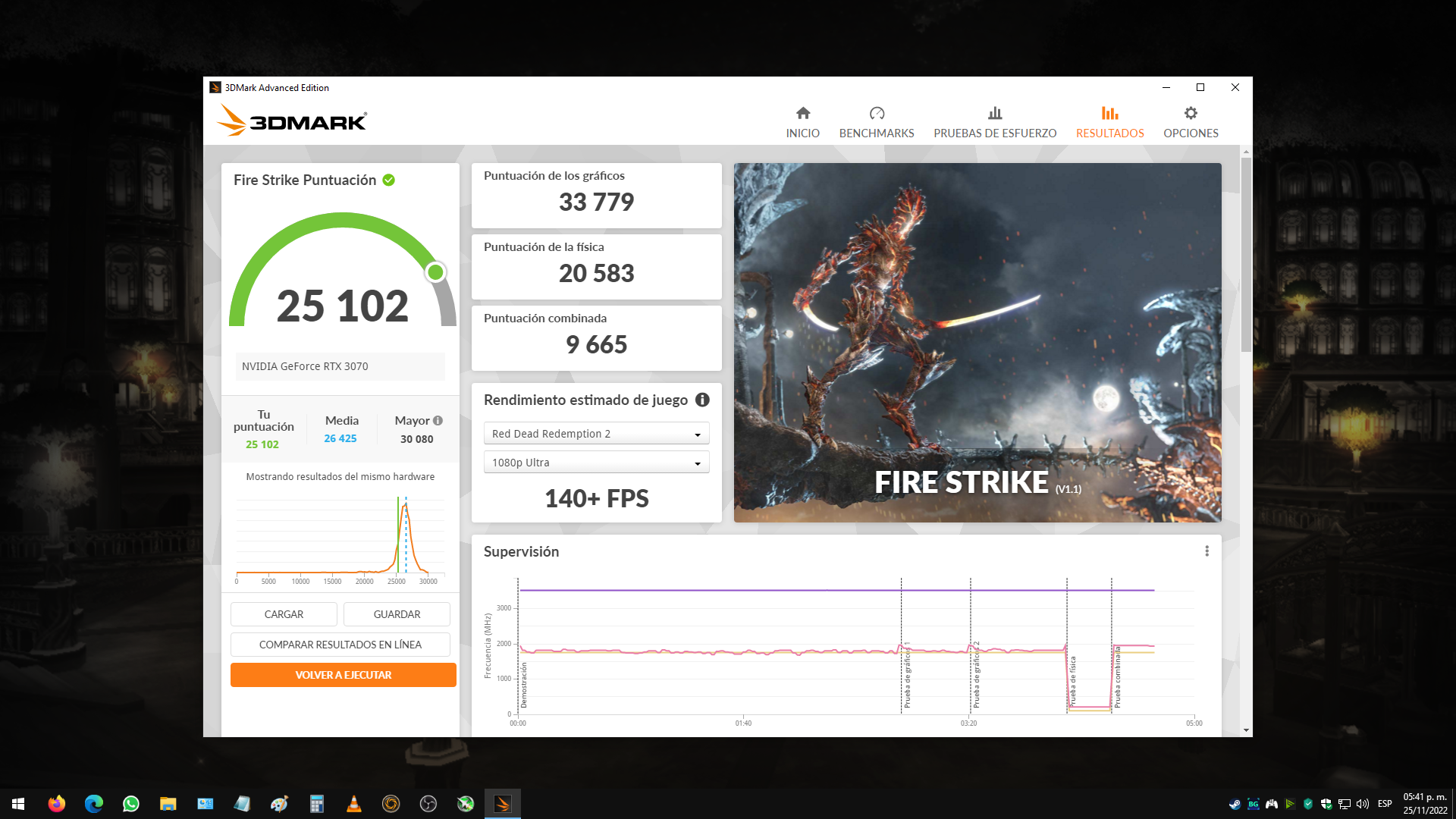Click info icon next to Mayor
1456x819 pixels.
click(x=438, y=420)
